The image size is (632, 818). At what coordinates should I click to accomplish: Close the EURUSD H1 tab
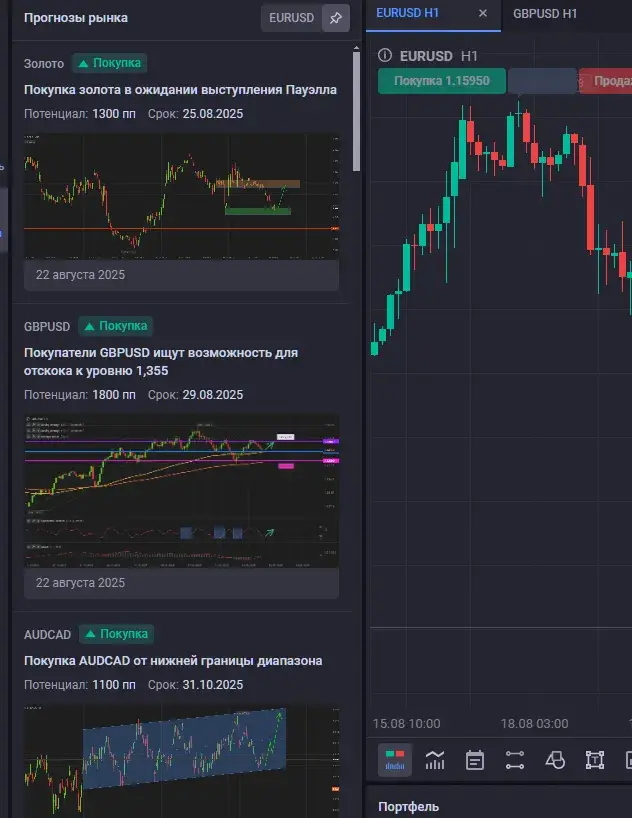[483, 14]
